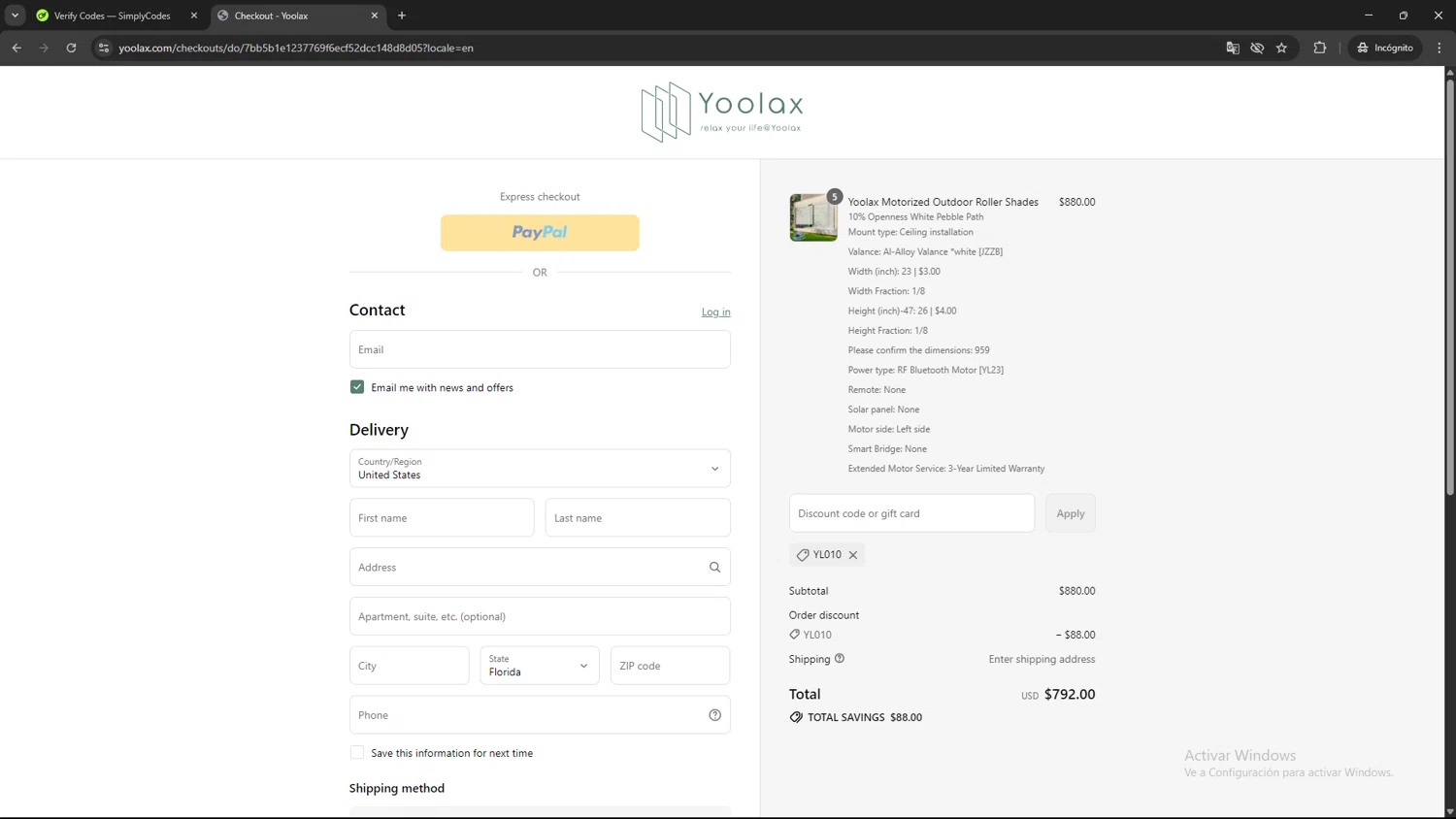
Task: Click the Enter shipping address text
Action: click(1042, 659)
